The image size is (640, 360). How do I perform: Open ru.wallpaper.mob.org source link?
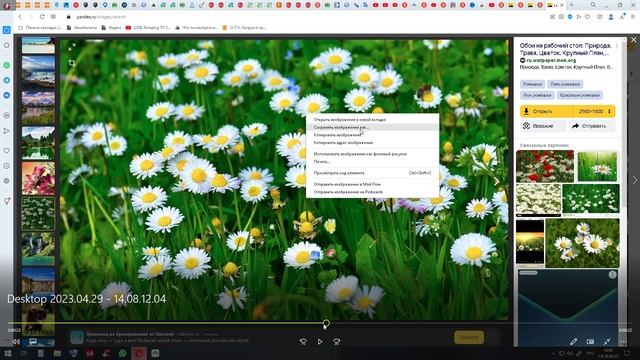(551, 60)
